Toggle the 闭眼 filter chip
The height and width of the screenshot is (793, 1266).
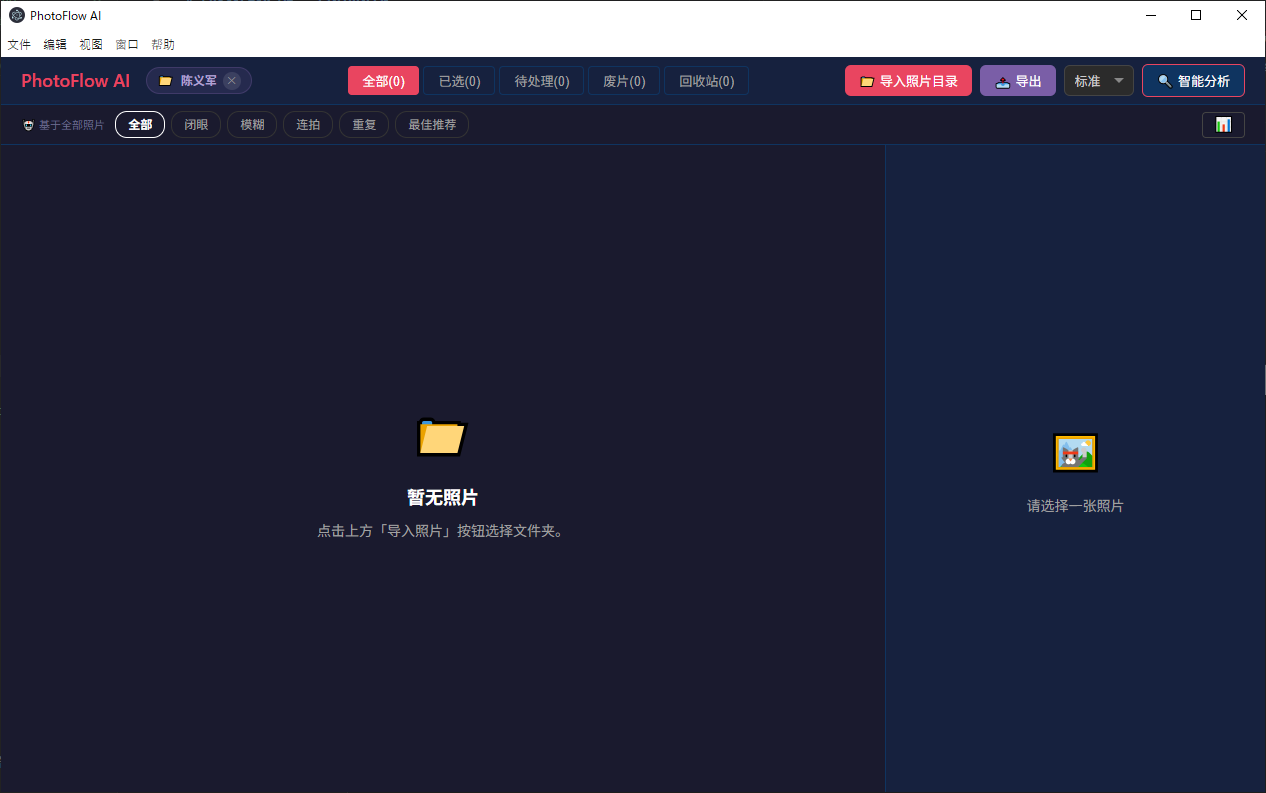[196, 125]
